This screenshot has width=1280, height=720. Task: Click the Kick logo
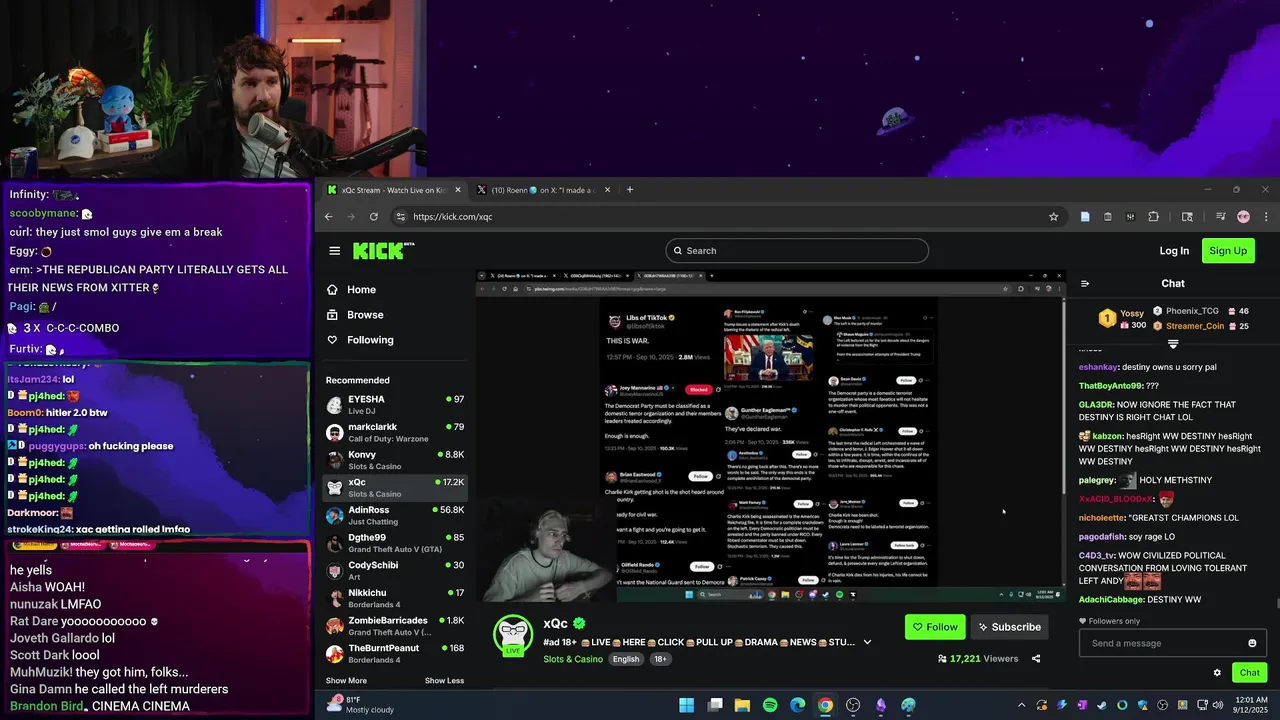point(383,250)
